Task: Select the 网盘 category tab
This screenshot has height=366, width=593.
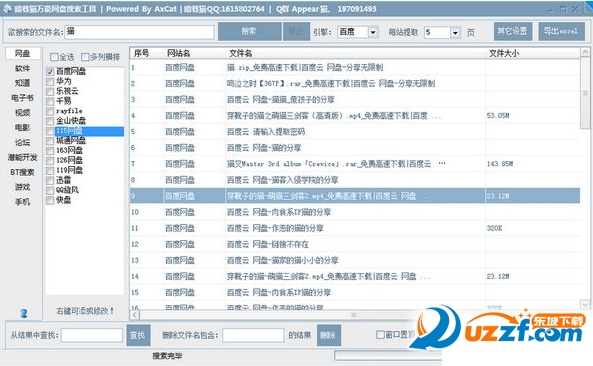Action: 23,54
